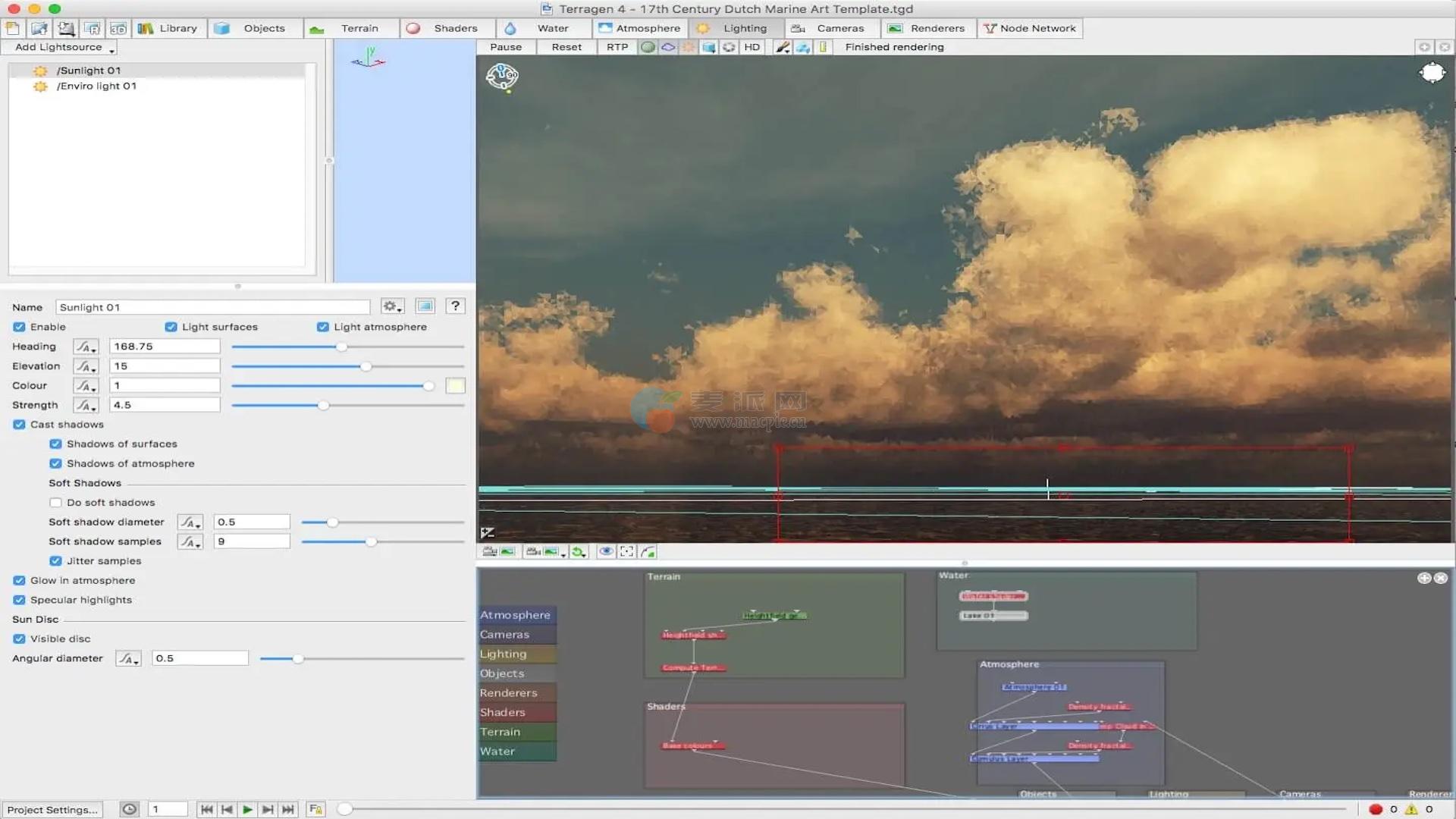Click the 3D navigation compass in preview
This screenshot has height=819, width=1456.
(502, 76)
